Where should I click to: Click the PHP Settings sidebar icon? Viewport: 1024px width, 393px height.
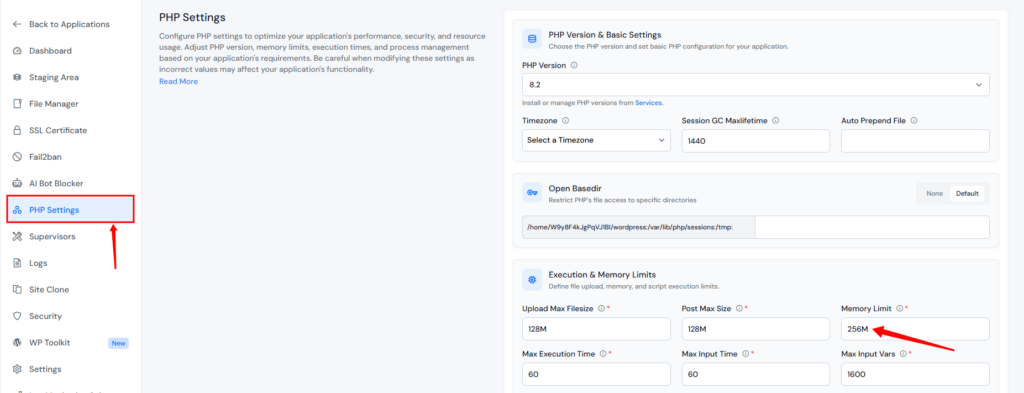click(18, 210)
